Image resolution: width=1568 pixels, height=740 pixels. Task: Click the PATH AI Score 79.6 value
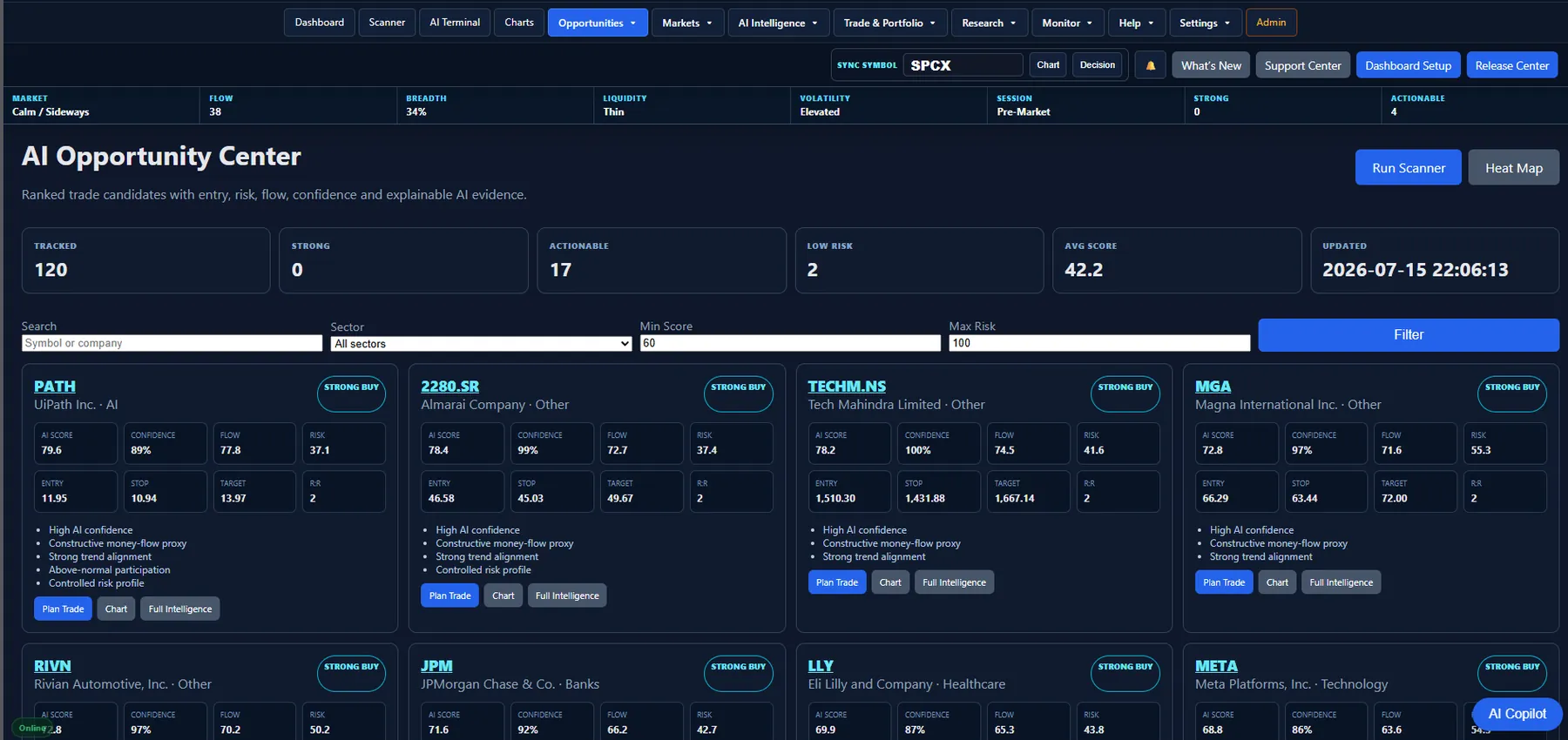click(x=52, y=450)
